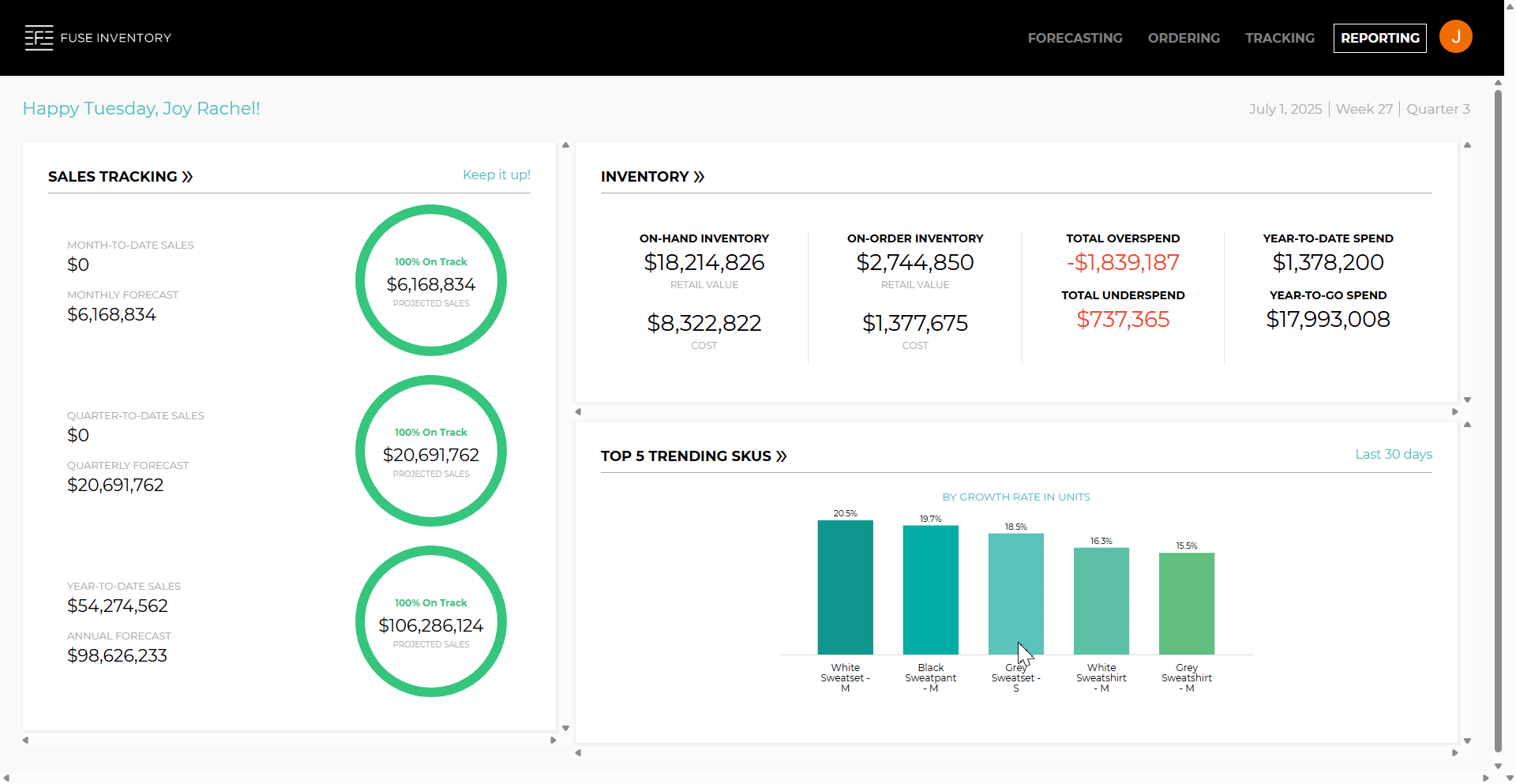Click the Top 5 Trending SKUs chevron

[x=782, y=456]
